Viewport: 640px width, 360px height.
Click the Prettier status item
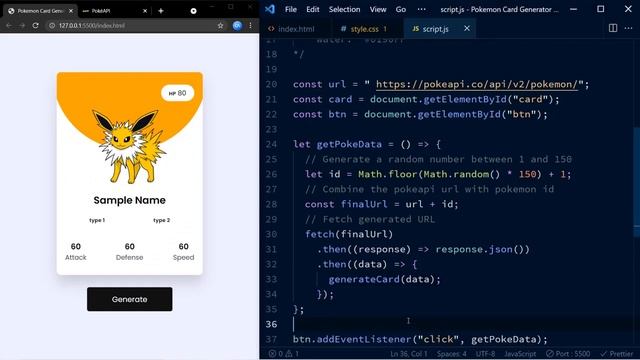[x=616, y=354]
